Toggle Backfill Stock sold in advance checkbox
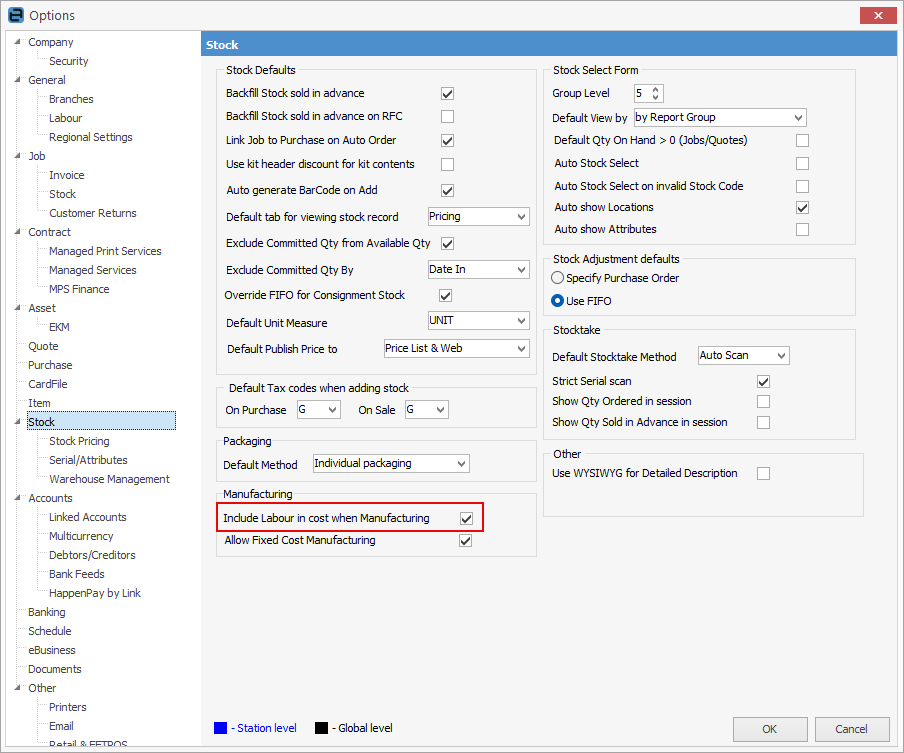The height and width of the screenshot is (753, 904). 447,93
